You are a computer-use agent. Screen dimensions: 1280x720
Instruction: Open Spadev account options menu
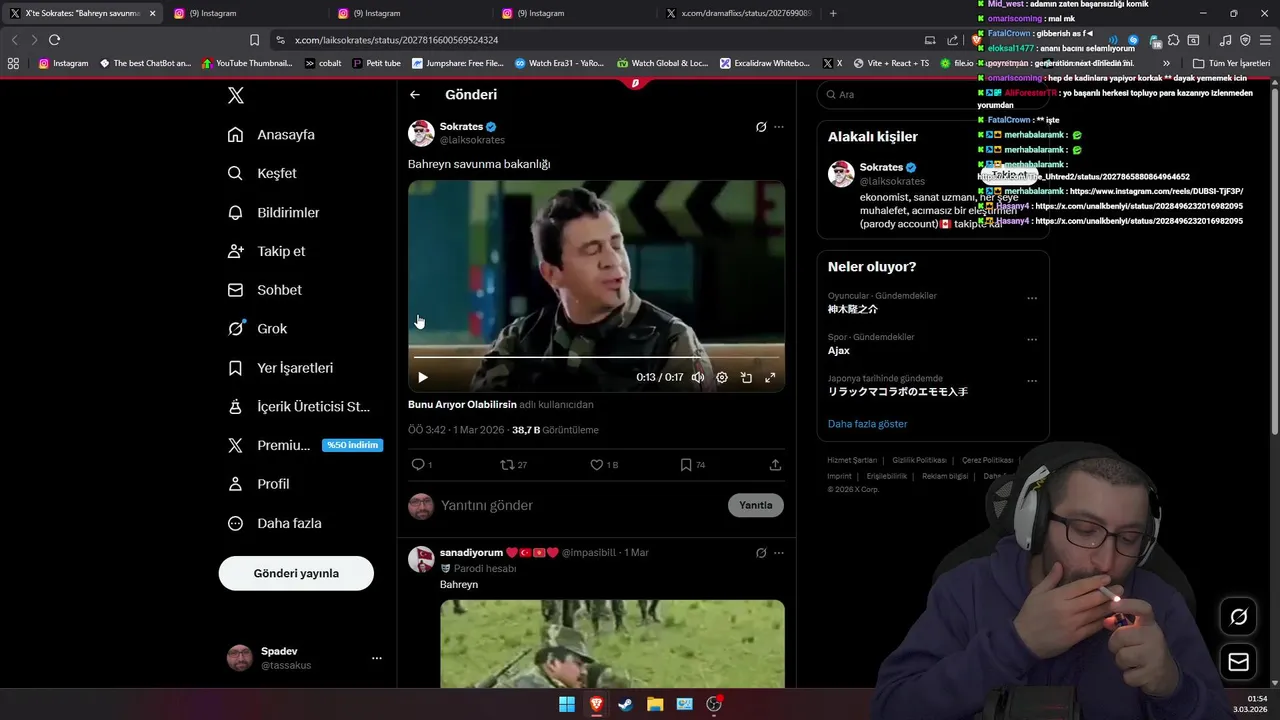(x=376, y=658)
